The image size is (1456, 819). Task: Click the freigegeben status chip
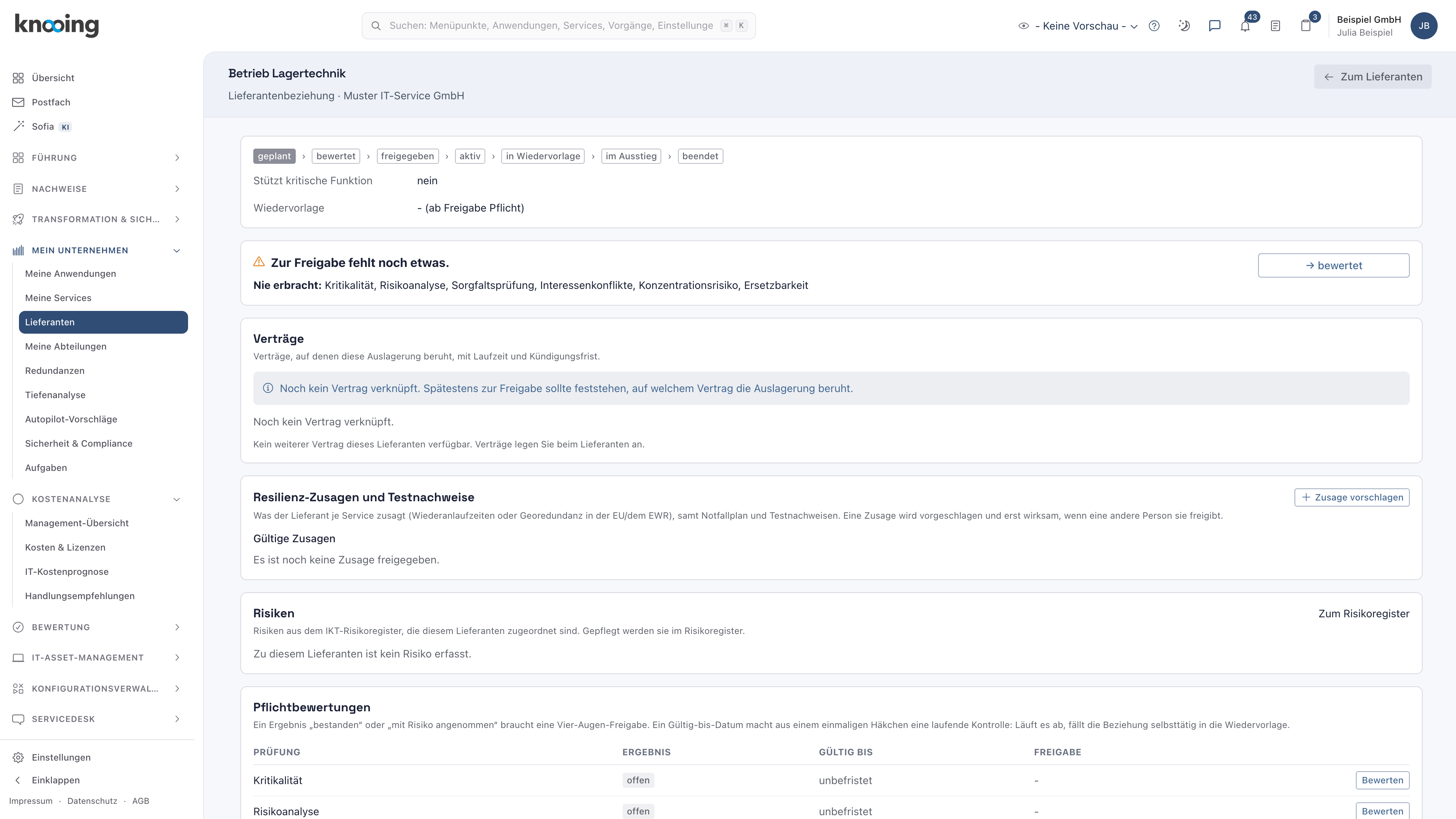[408, 157]
